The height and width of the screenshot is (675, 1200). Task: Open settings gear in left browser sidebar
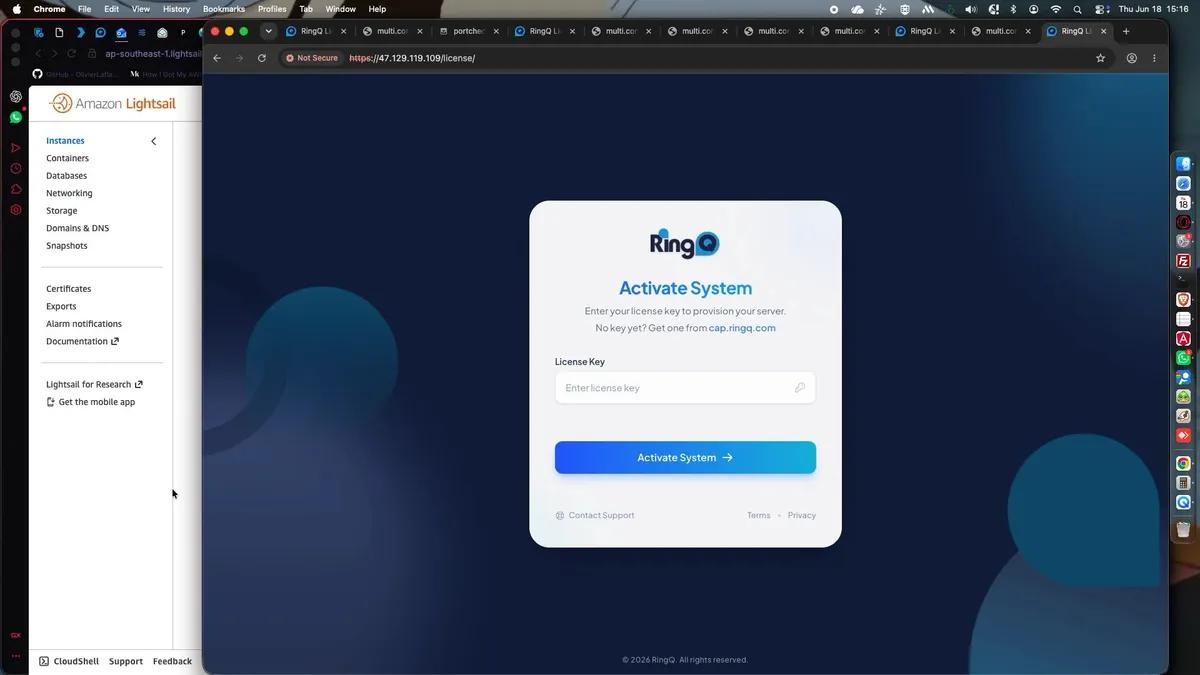[16, 210]
